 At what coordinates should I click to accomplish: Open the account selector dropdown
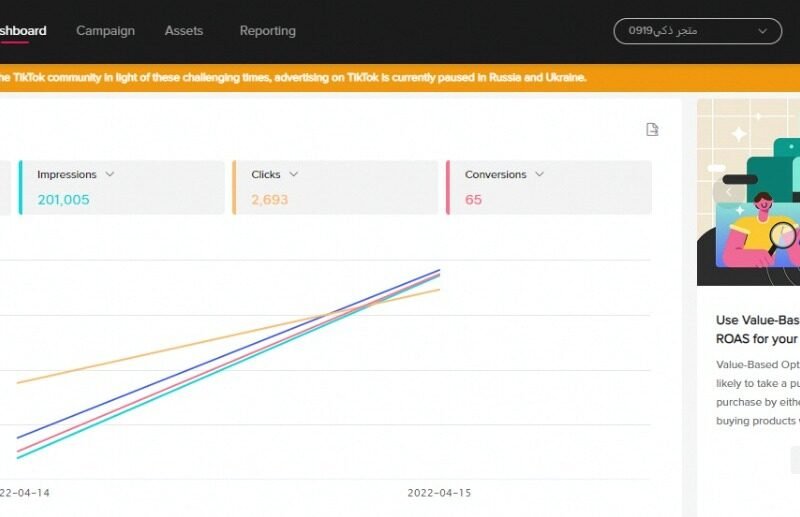coord(697,31)
